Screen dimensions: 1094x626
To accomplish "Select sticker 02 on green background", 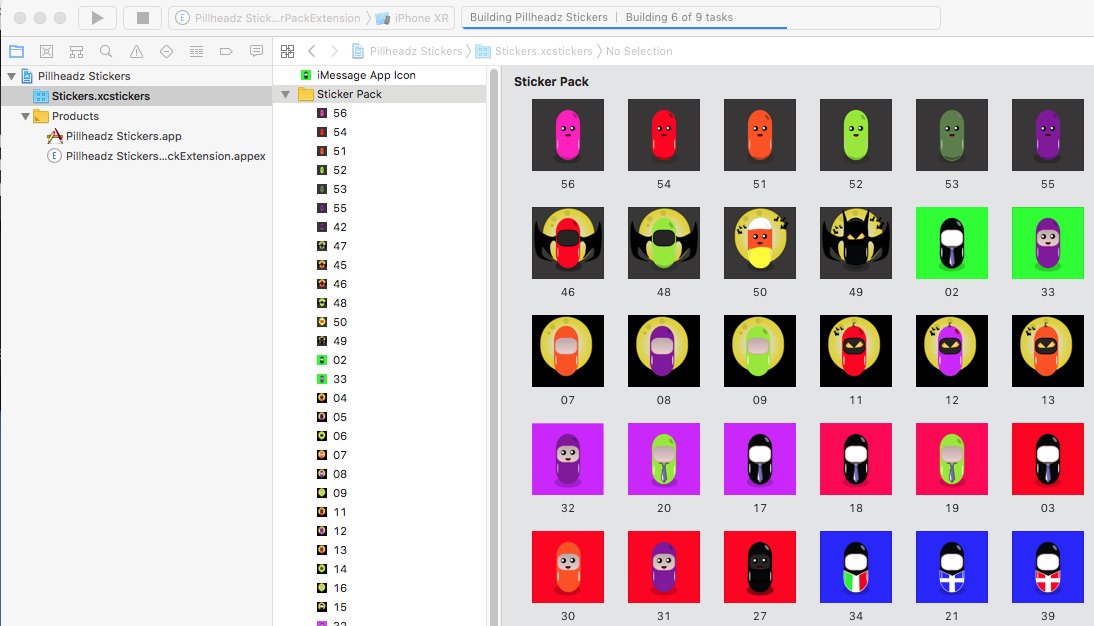I will [952, 243].
